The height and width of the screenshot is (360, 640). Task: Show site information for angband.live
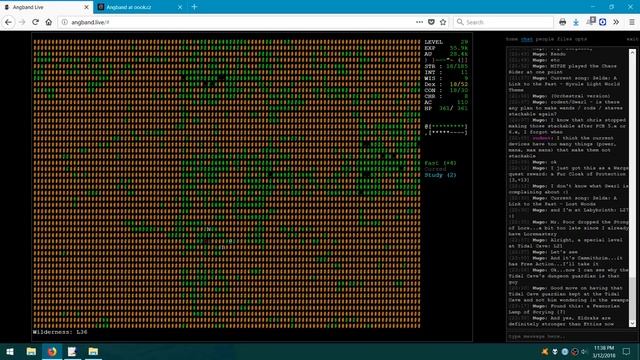64,22
